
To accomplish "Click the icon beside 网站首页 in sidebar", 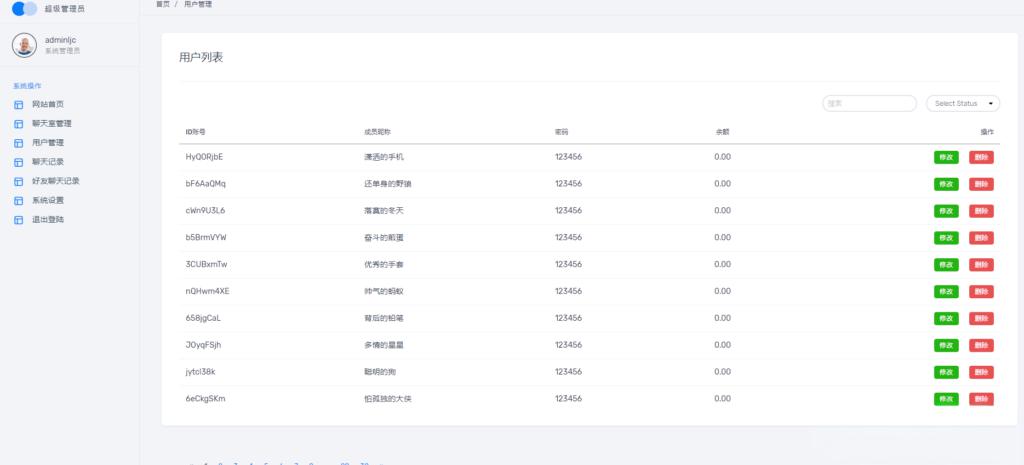I will point(18,104).
